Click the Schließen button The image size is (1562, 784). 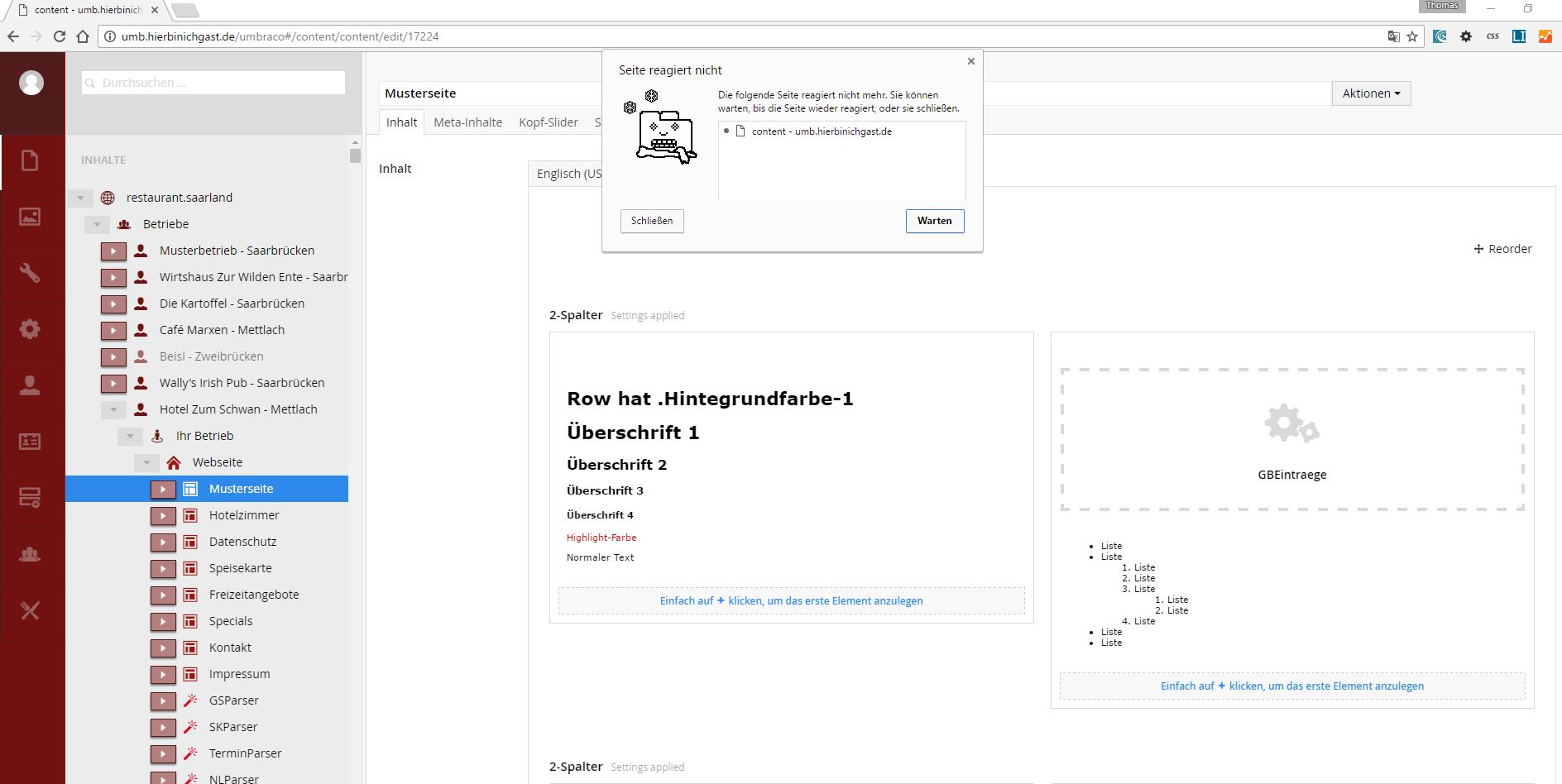pos(652,221)
